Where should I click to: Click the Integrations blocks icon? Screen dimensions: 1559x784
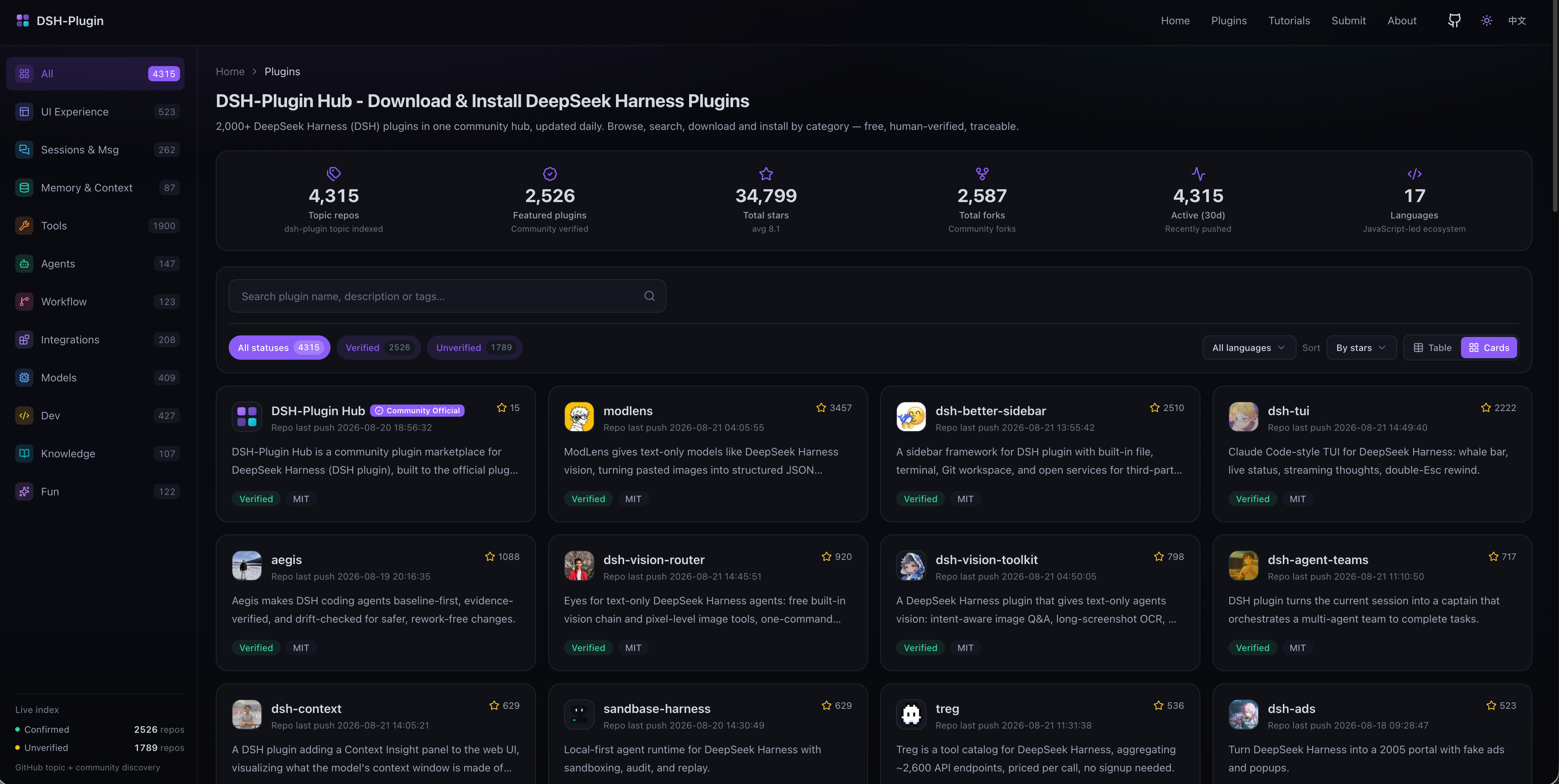pyautogui.click(x=24, y=339)
